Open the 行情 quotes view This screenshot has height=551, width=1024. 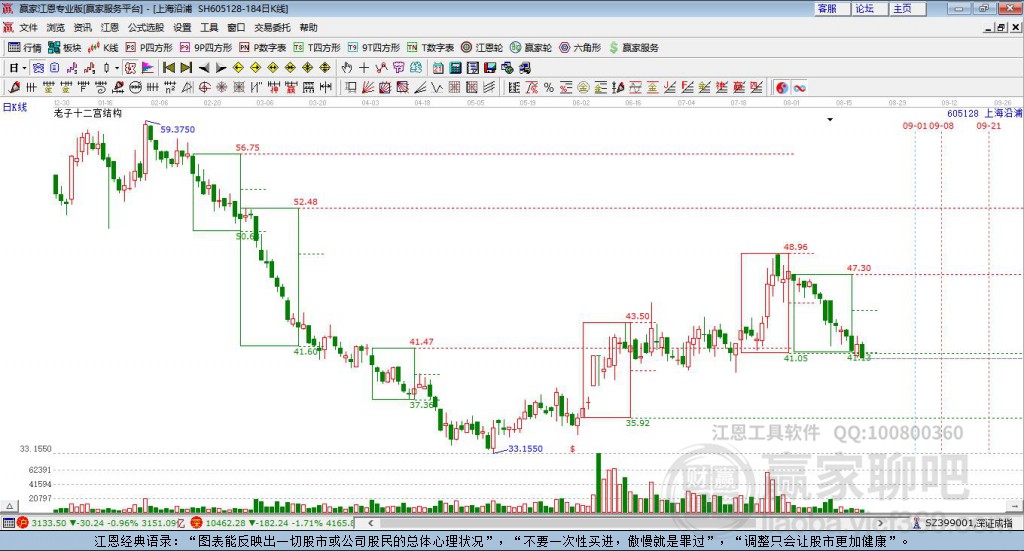tap(25, 48)
